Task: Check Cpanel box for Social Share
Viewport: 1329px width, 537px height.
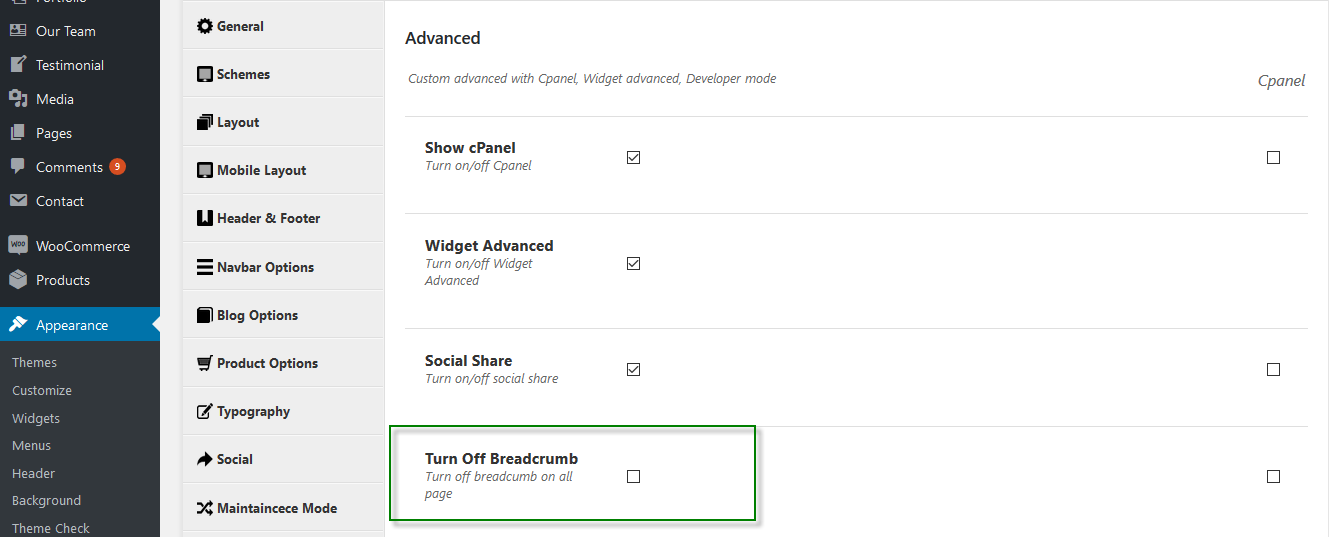Action: click(1273, 369)
